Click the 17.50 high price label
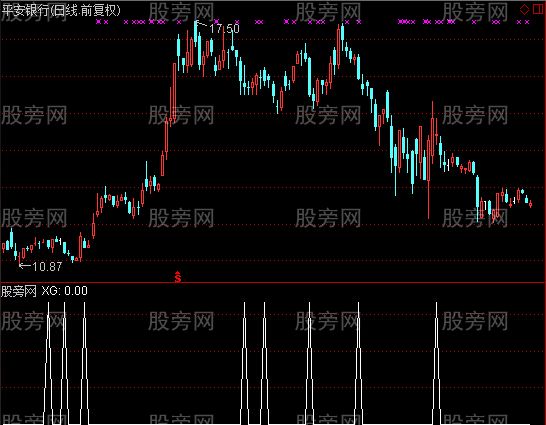 (225, 29)
